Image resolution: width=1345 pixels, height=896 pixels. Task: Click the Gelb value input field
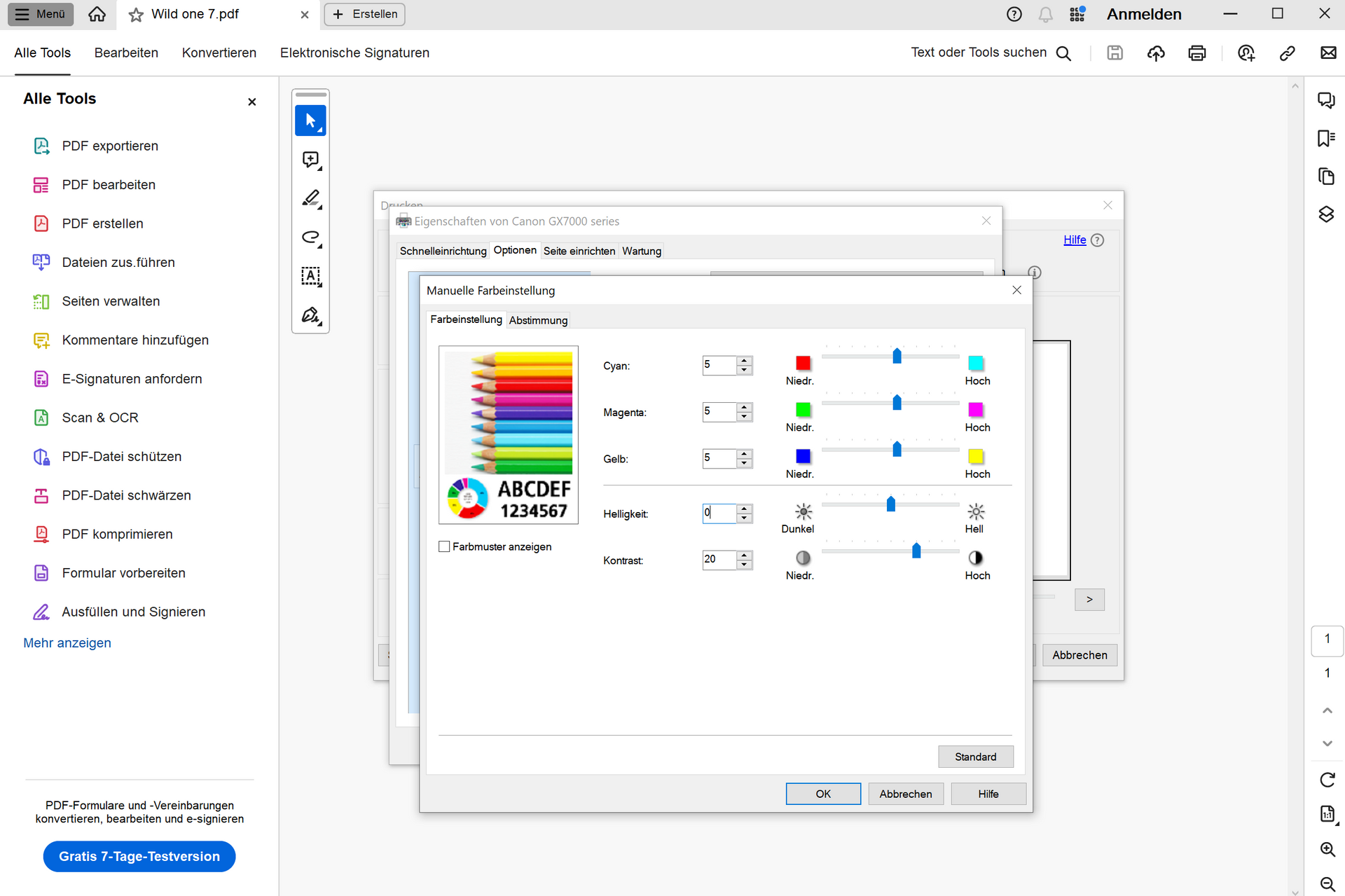point(719,458)
